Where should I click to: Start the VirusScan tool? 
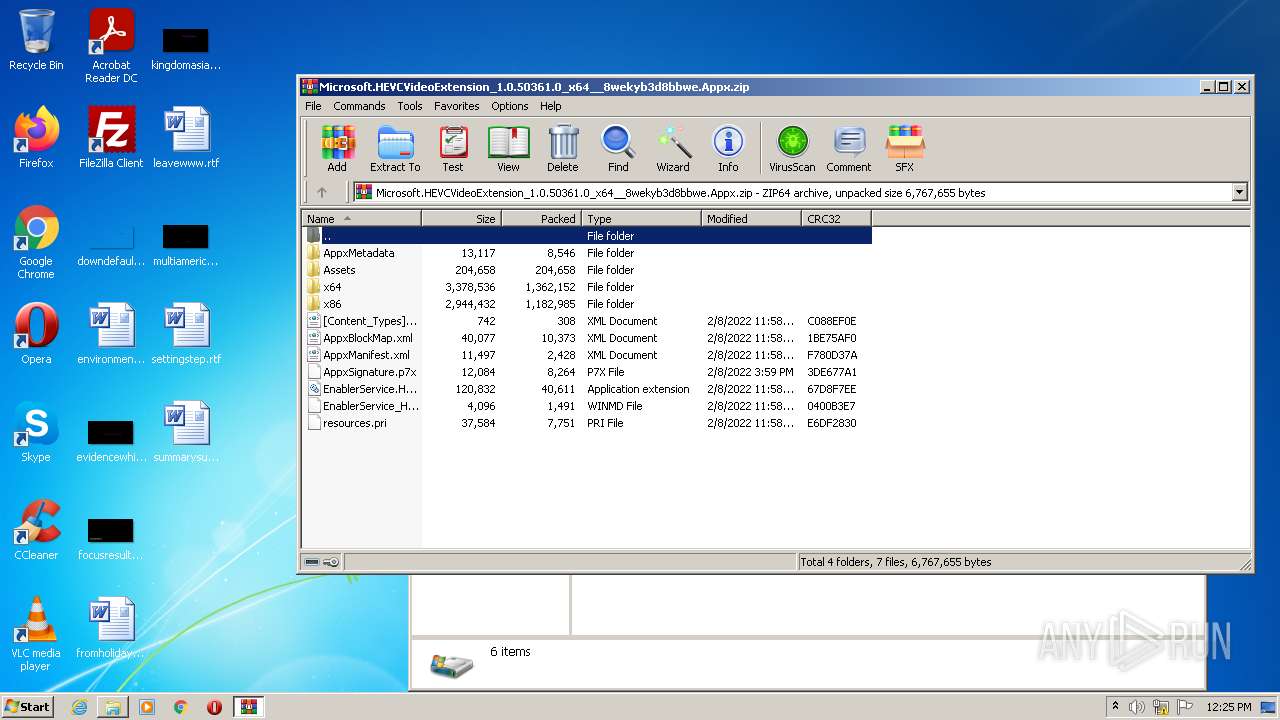tap(792, 148)
